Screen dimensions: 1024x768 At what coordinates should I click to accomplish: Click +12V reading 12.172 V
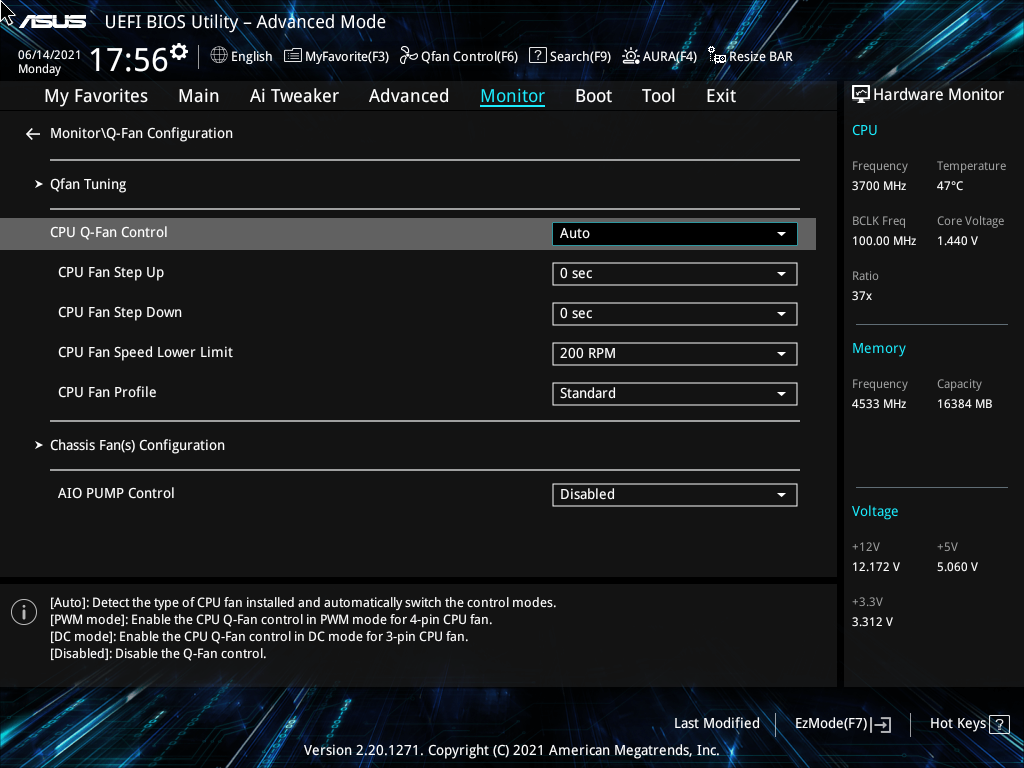coord(876,567)
